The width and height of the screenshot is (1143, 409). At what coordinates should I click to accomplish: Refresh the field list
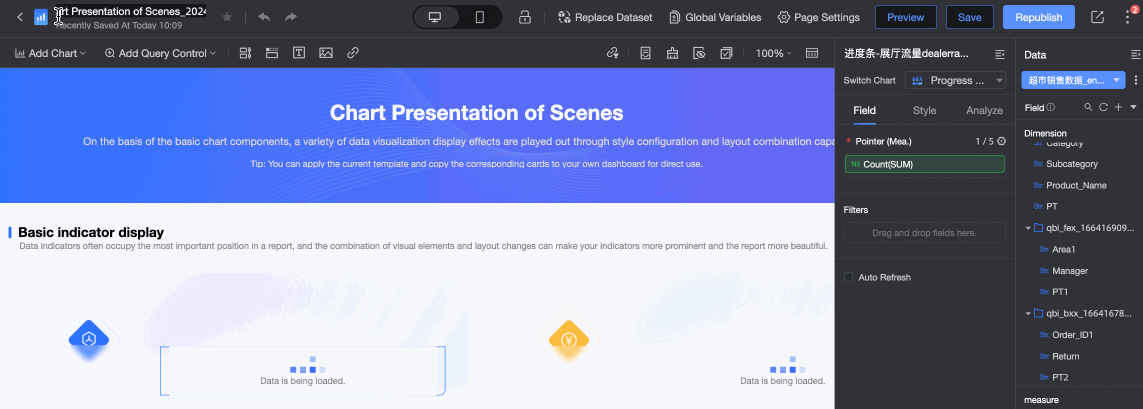[1104, 107]
